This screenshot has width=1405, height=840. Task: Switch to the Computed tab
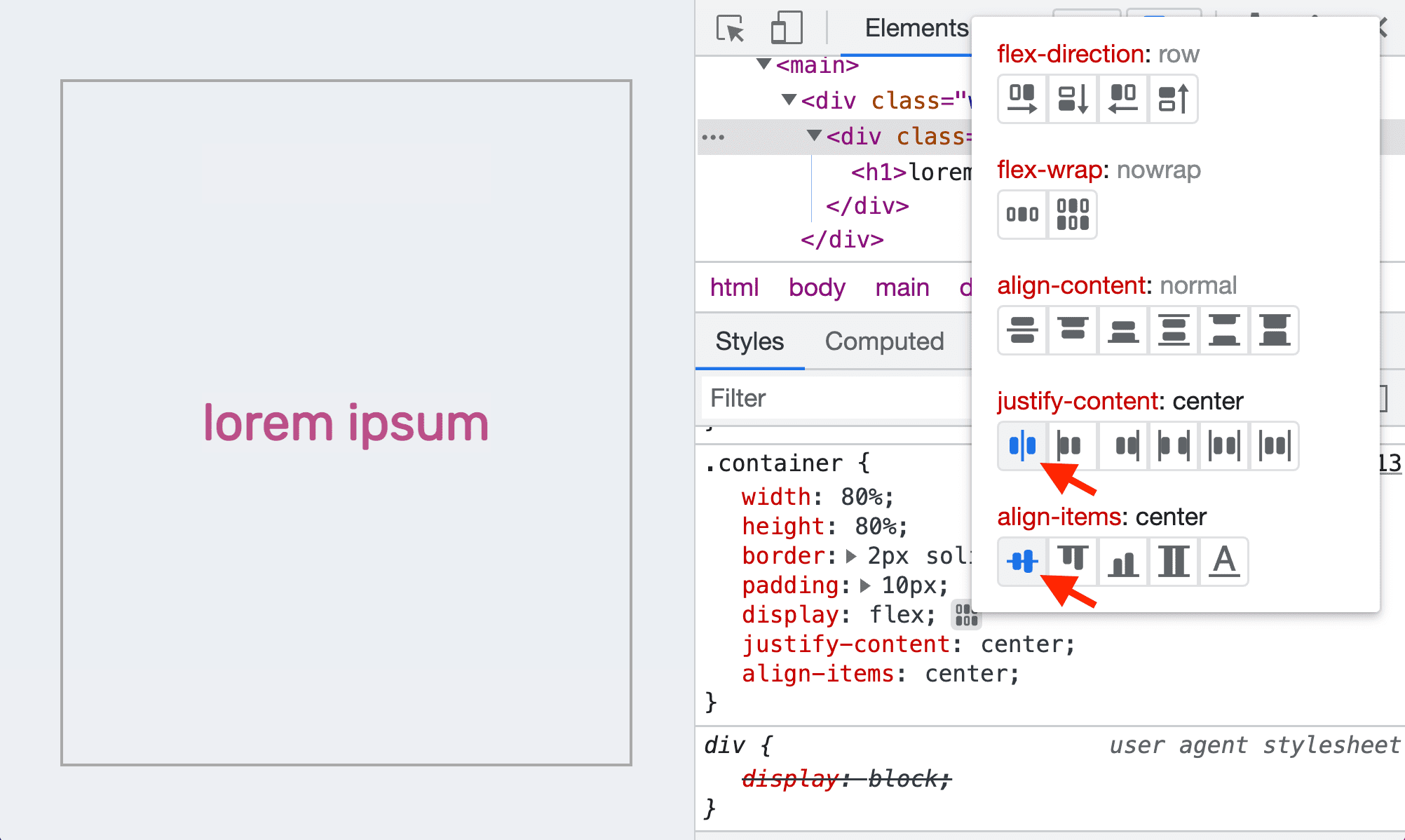tap(884, 340)
